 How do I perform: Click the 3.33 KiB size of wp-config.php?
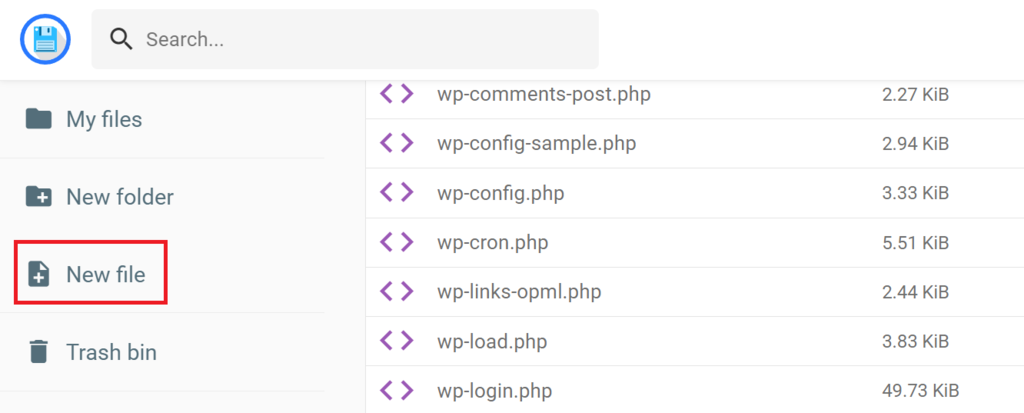(x=915, y=192)
